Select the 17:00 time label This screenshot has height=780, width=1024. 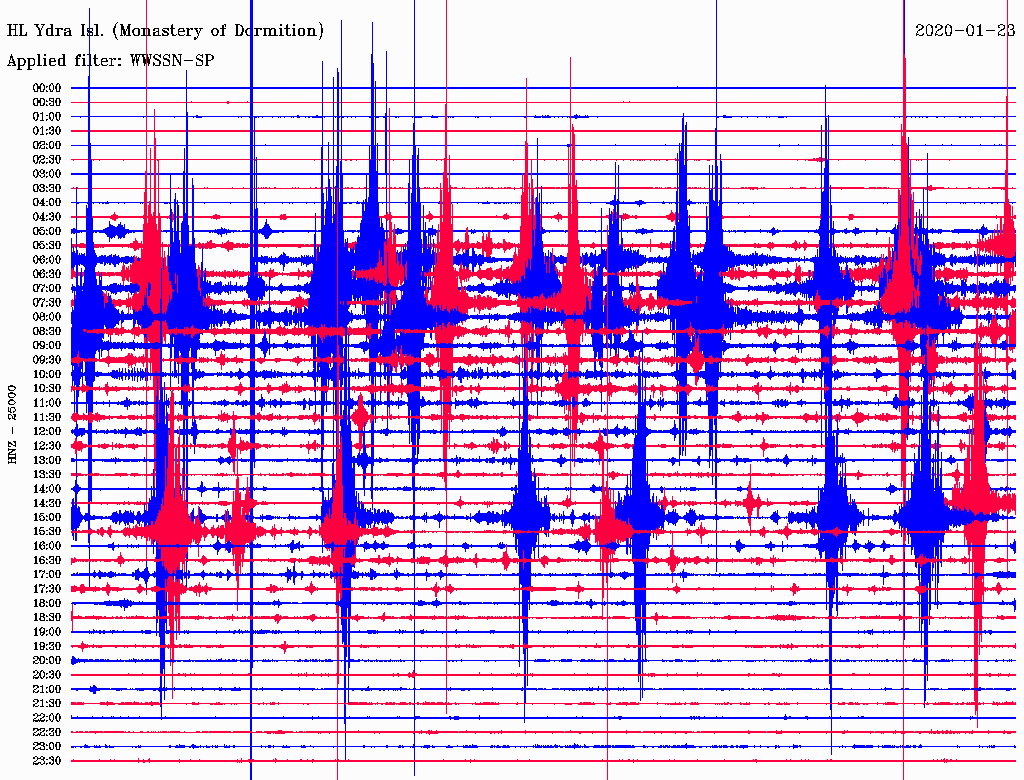47,575
